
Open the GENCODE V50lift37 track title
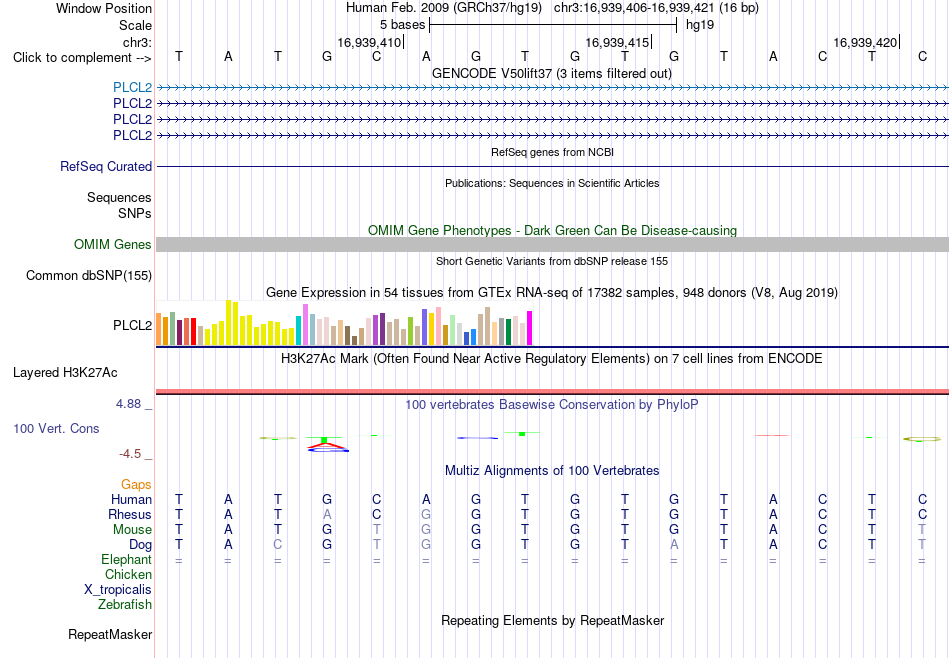(x=551, y=73)
